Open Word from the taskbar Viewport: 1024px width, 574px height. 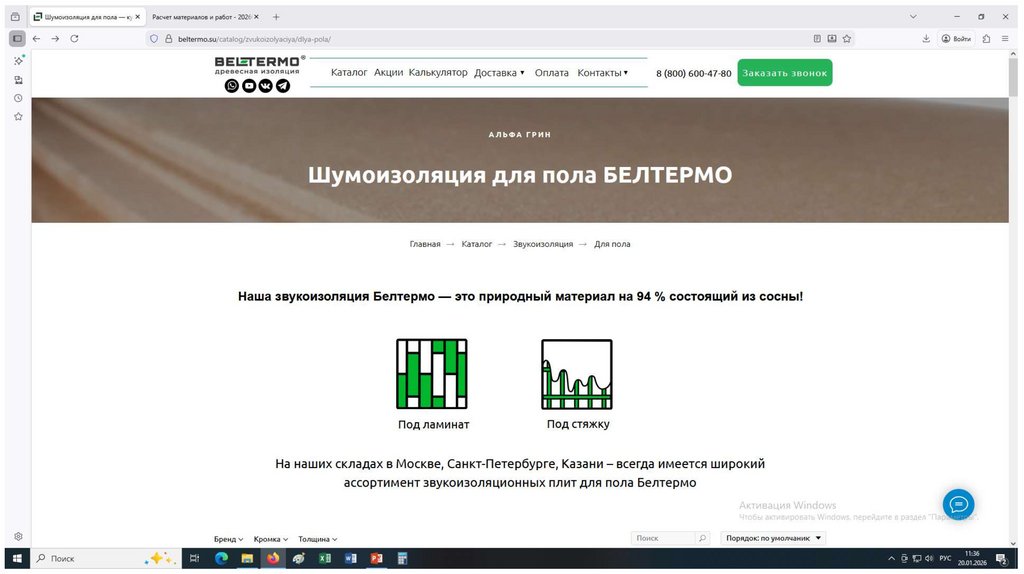click(351, 558)
